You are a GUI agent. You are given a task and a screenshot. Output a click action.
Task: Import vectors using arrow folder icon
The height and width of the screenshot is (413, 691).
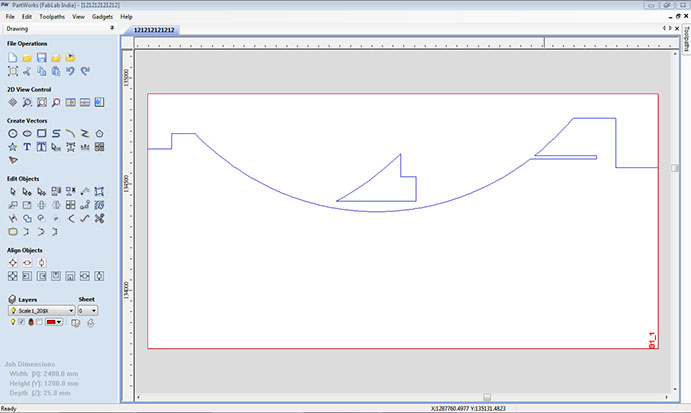70,57
